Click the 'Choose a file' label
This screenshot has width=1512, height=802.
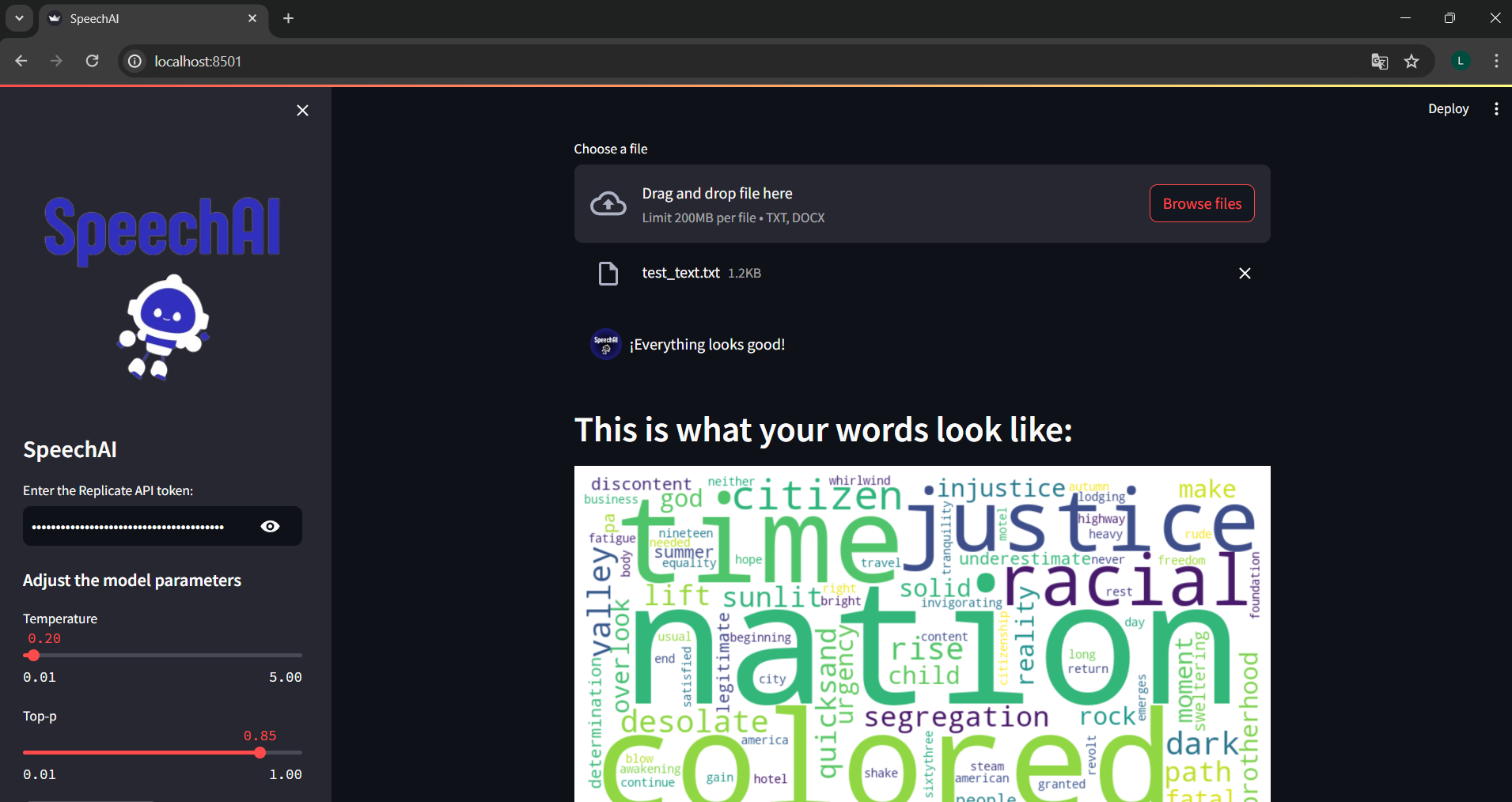coord(611,149)
